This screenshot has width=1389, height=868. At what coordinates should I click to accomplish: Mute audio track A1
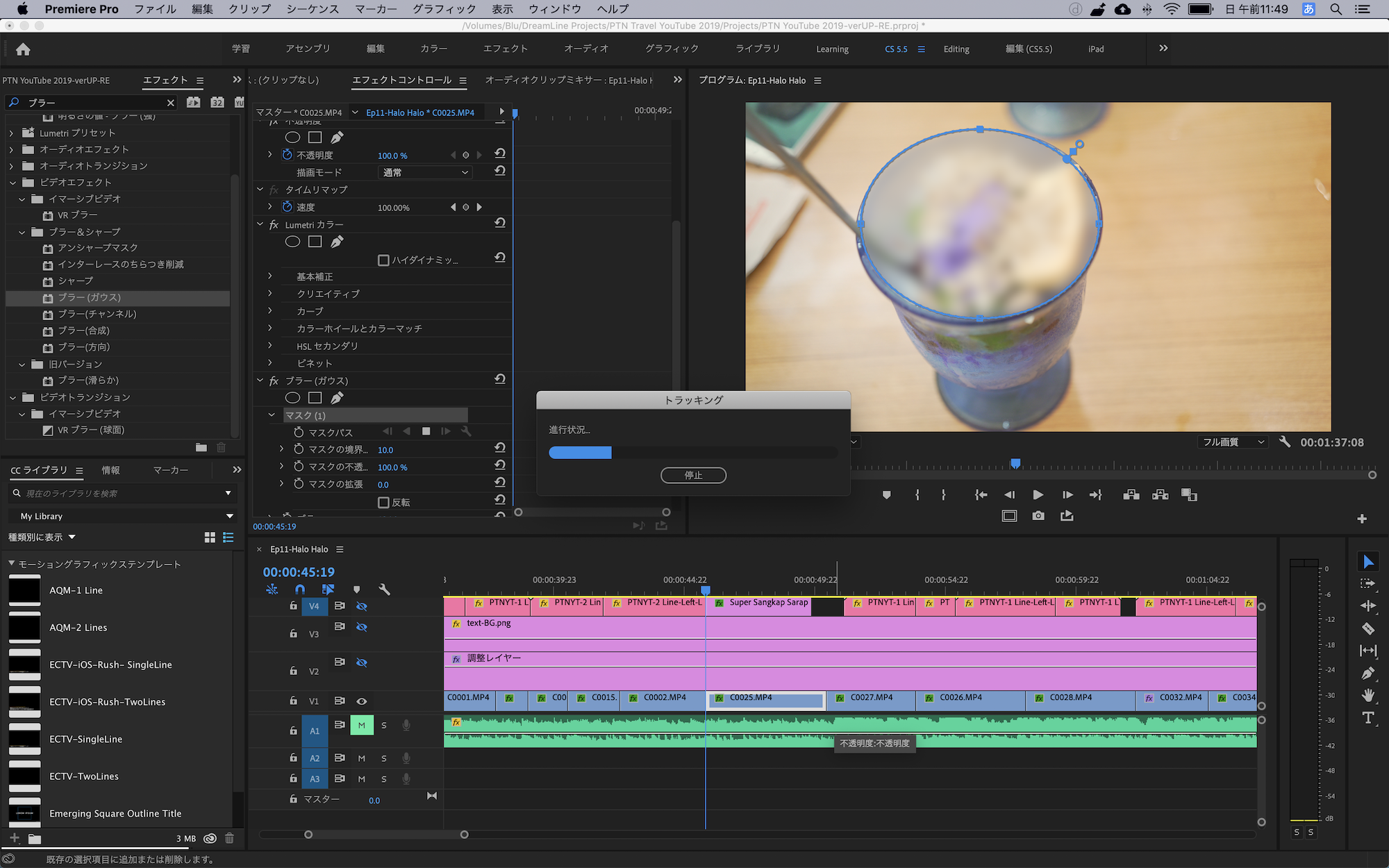click(361, 726)
